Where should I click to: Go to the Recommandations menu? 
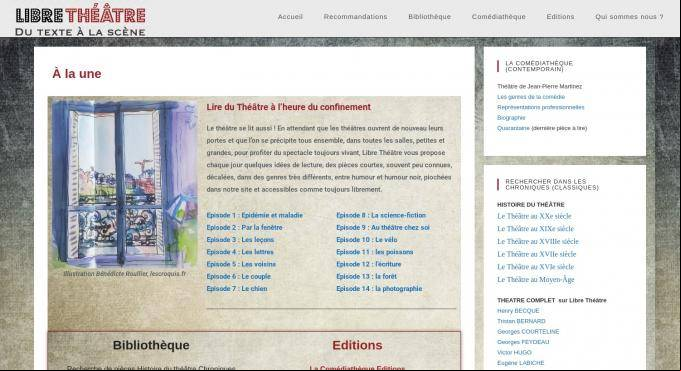click(x=355, y=17)
